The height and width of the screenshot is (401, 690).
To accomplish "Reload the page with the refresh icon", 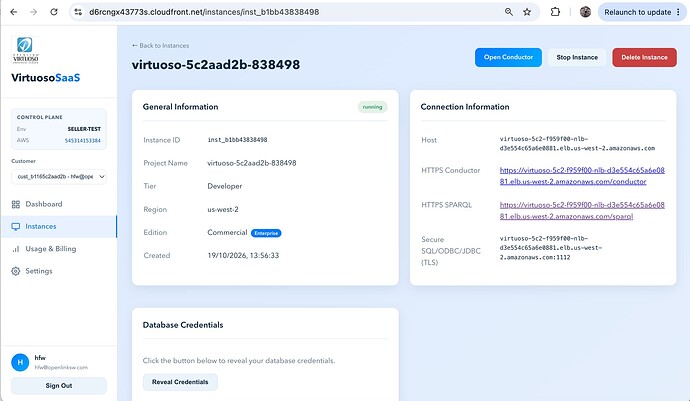I will tap(54, 12).
